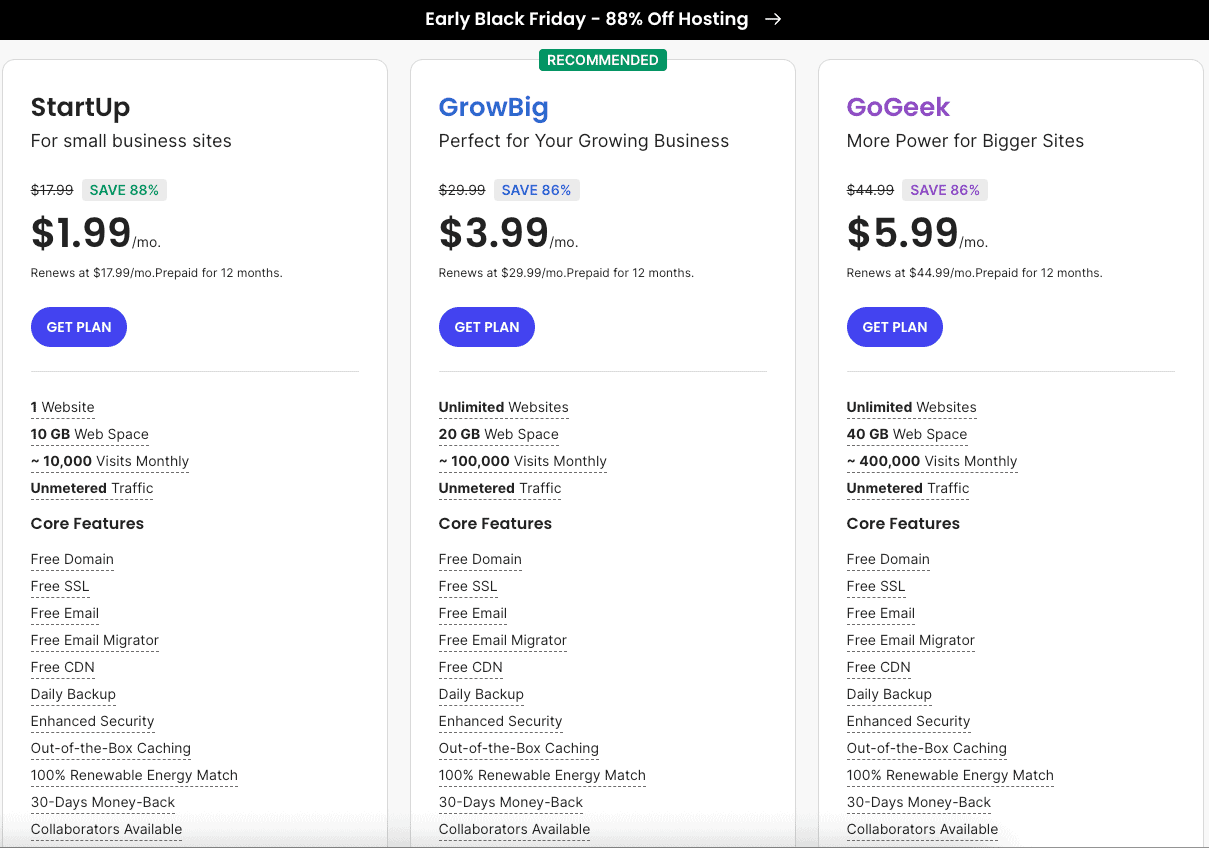Click Free Email Migrator in StartUp plan
The width and height of the screenshot is (1209, 848).
95,640
